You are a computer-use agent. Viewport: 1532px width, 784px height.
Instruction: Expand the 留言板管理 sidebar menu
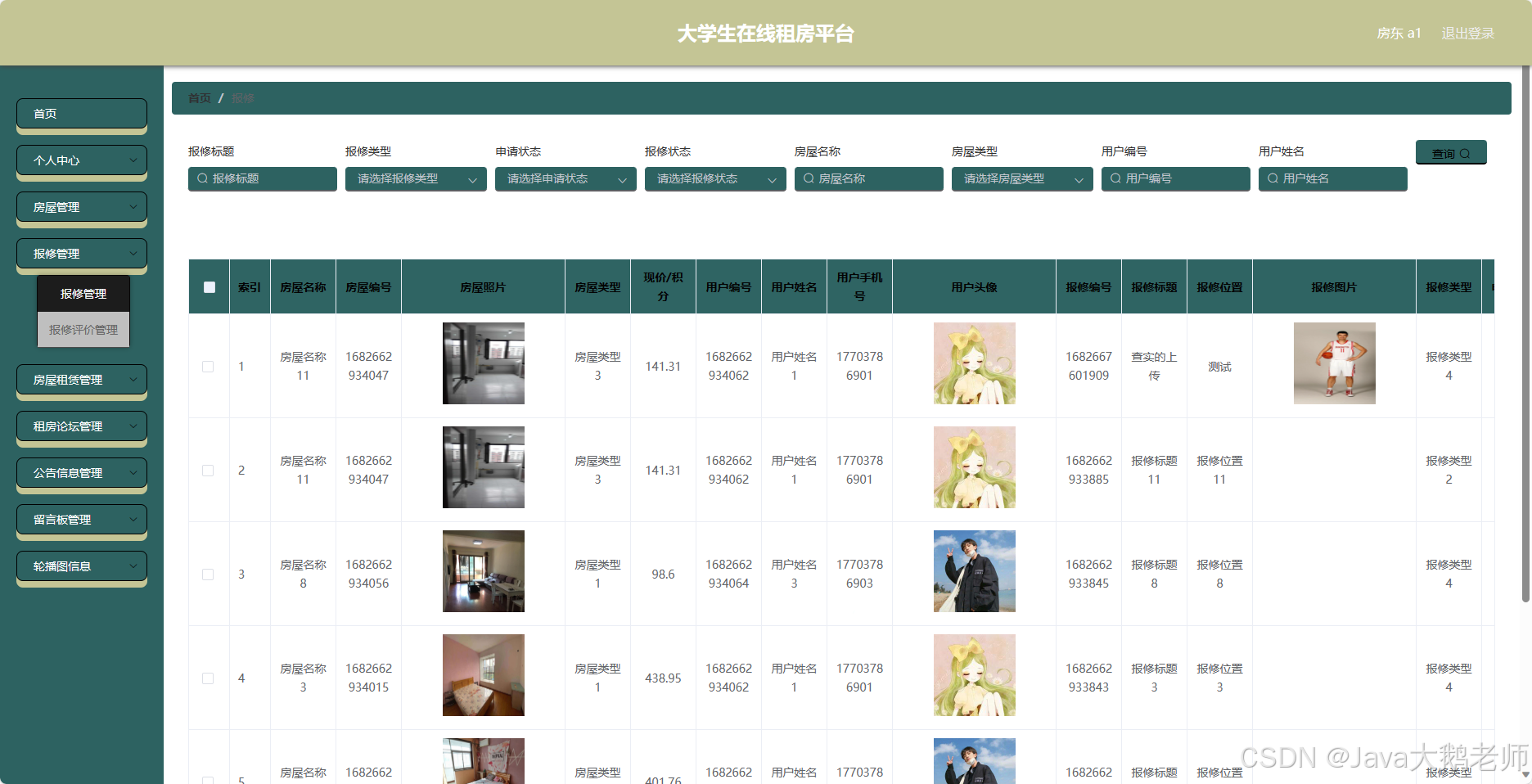[x=82, y=520]
